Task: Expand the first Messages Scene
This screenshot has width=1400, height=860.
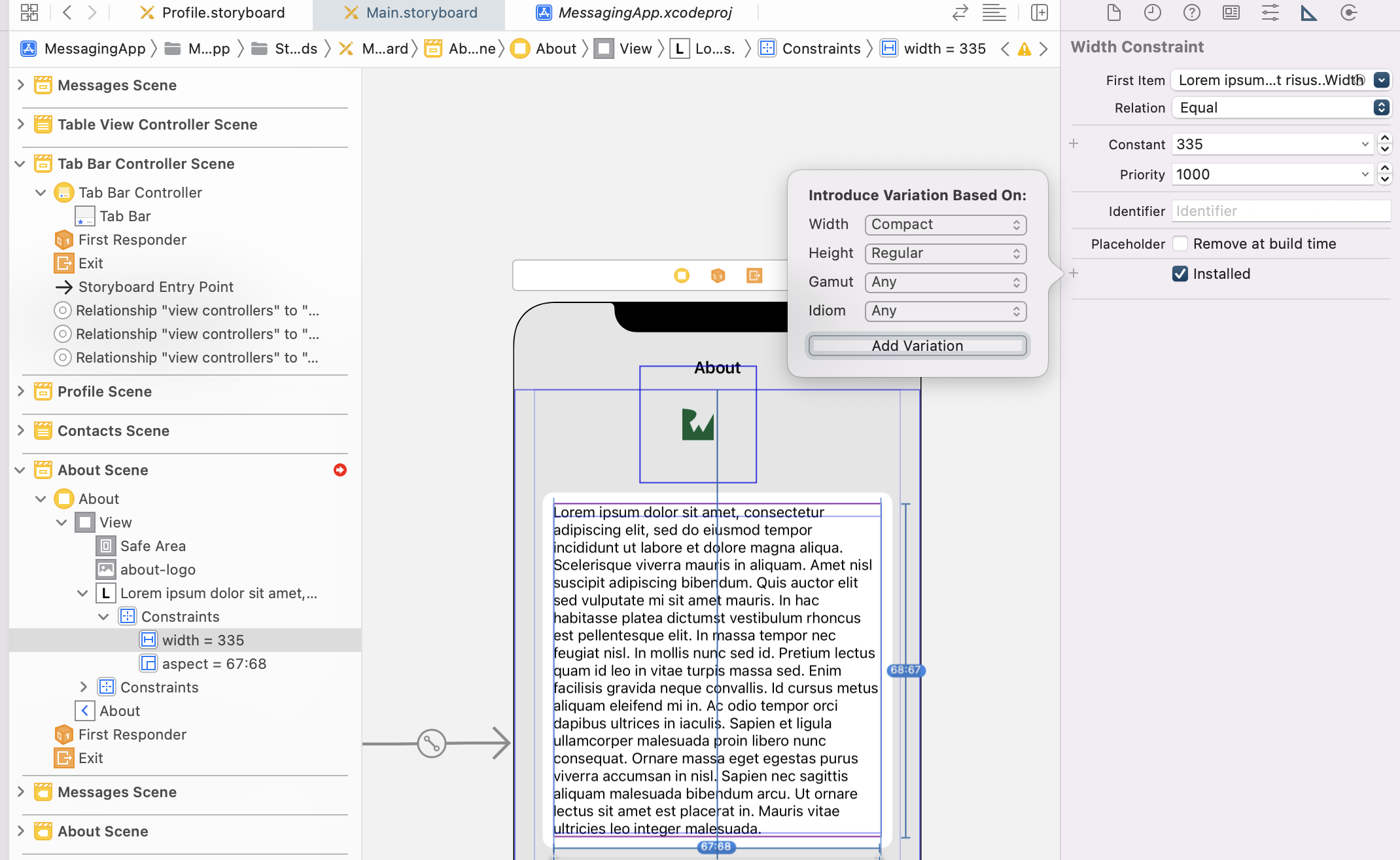Action: point(20,85)
